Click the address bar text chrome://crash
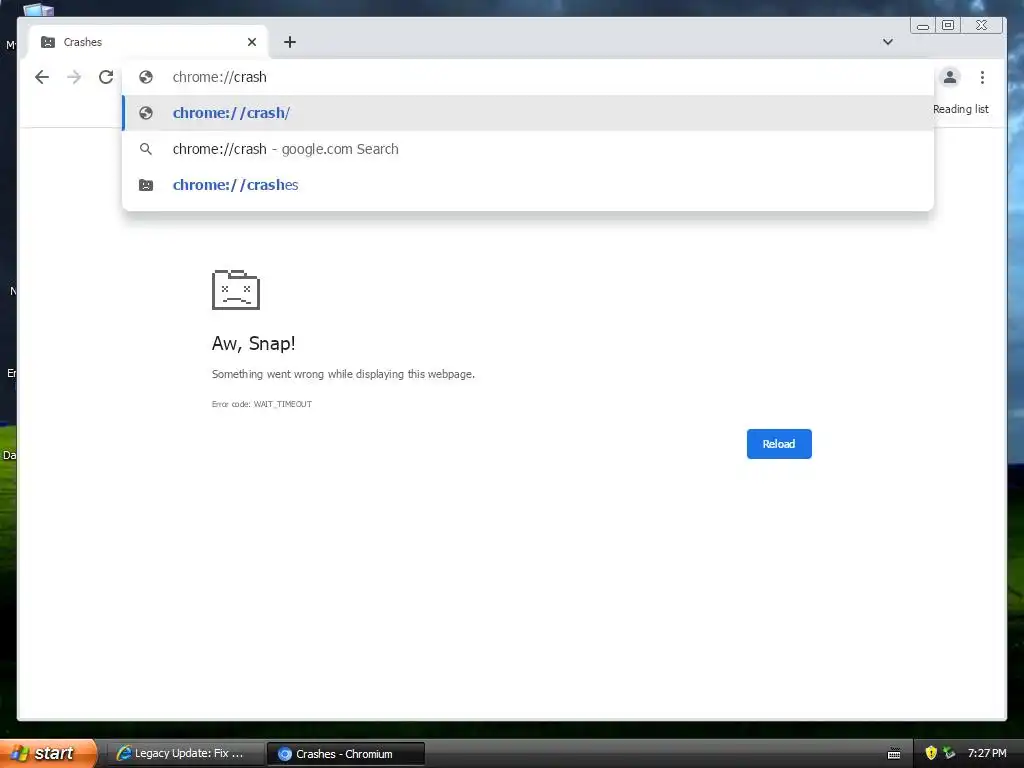The height and width of the screenshot is (768, 1024). (x=219, y=77)
